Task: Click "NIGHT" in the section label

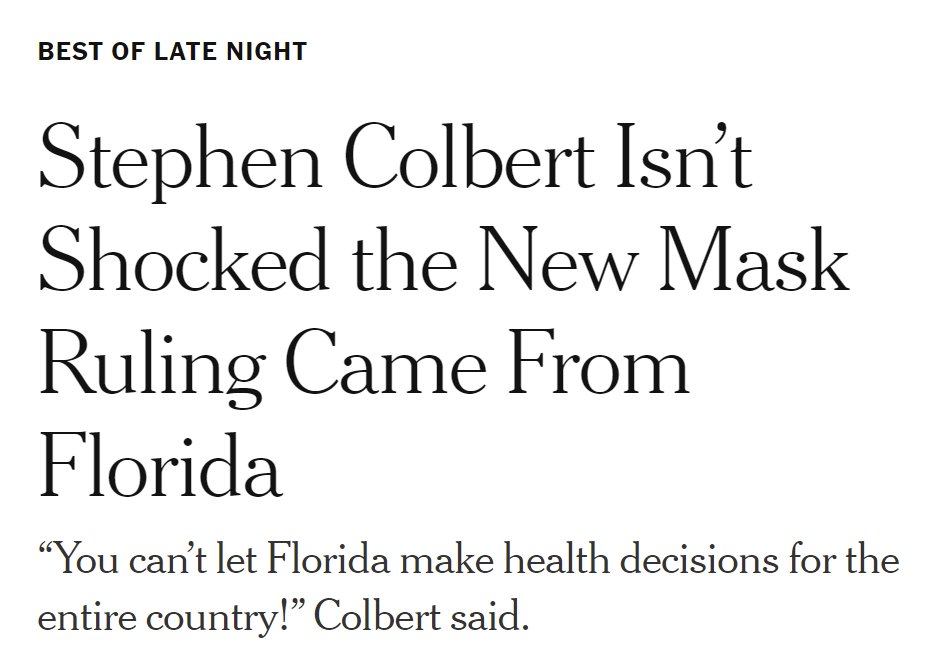Action: [267, 52]
